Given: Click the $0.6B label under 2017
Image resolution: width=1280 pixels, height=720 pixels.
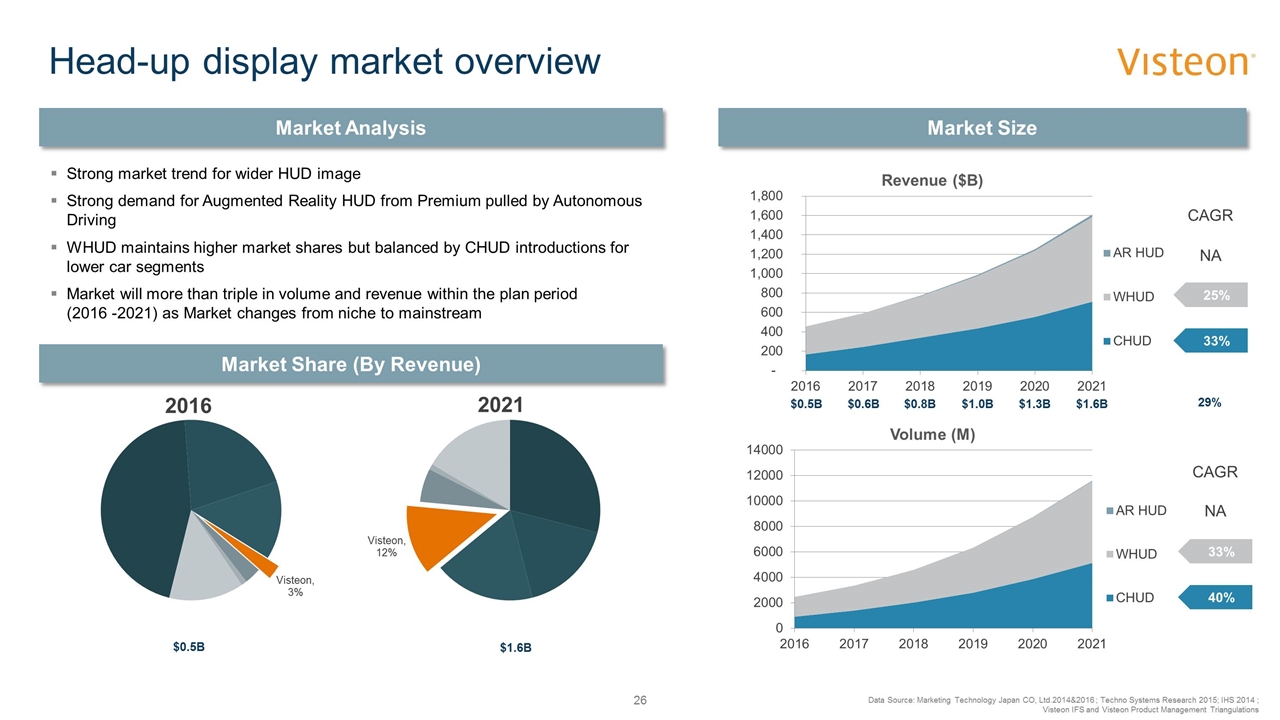Looking at the screenshot, I should [863, 404].
